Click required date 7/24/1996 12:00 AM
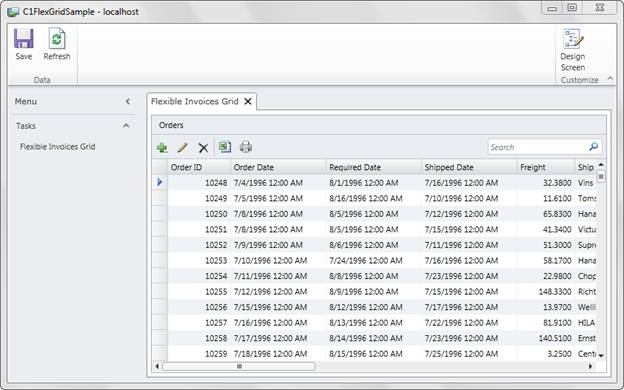This screenshot has width=624, height=390. coord(366,260)
